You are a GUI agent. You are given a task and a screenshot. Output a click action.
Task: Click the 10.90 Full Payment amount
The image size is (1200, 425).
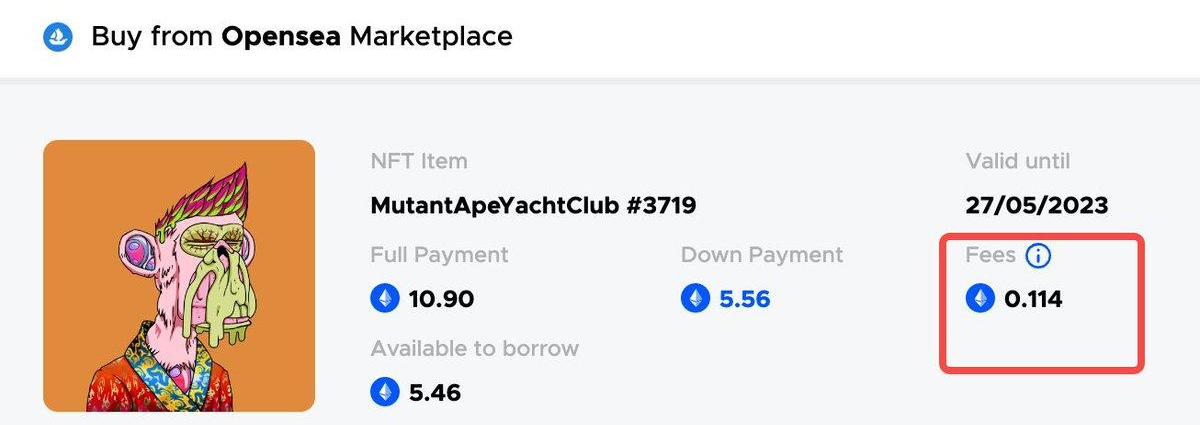441,298
